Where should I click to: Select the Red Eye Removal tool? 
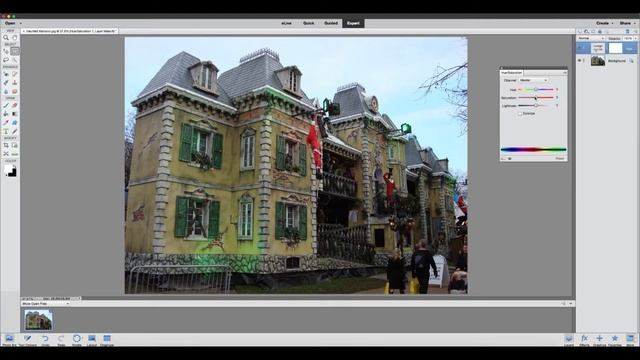click(x=6, y=74)
